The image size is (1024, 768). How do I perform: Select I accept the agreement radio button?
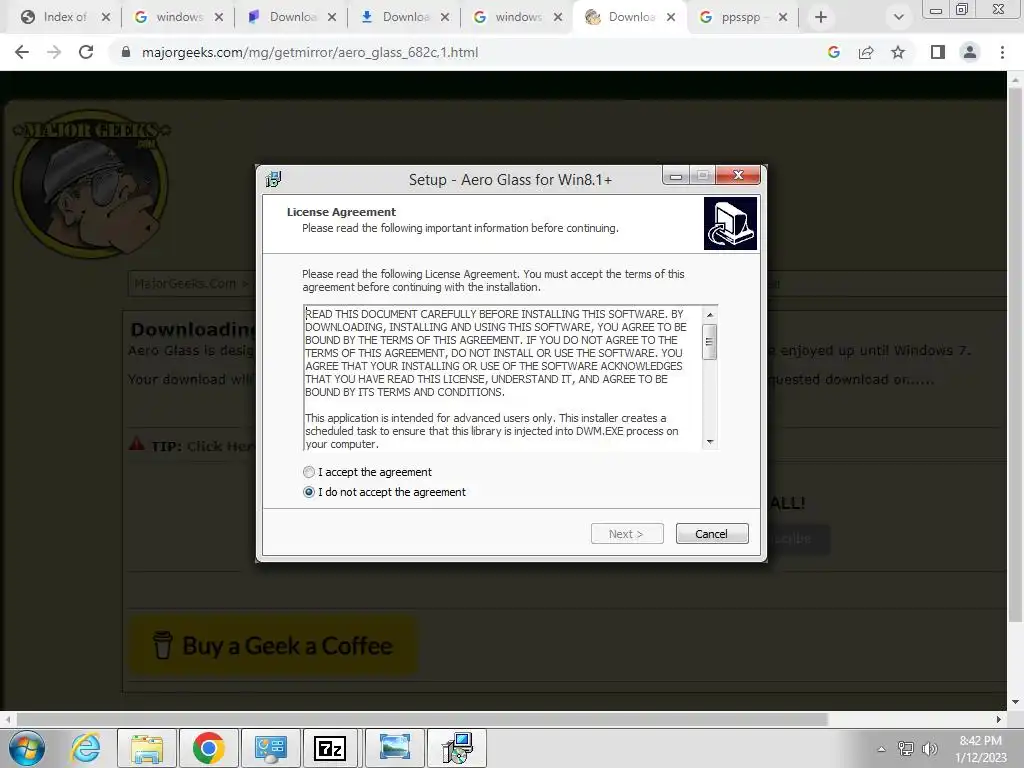309,472
